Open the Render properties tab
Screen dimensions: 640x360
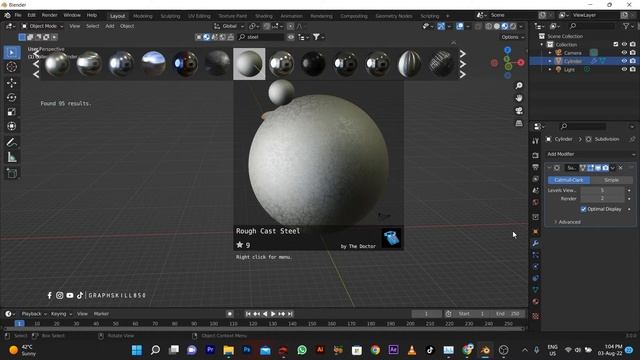(536, 156)
